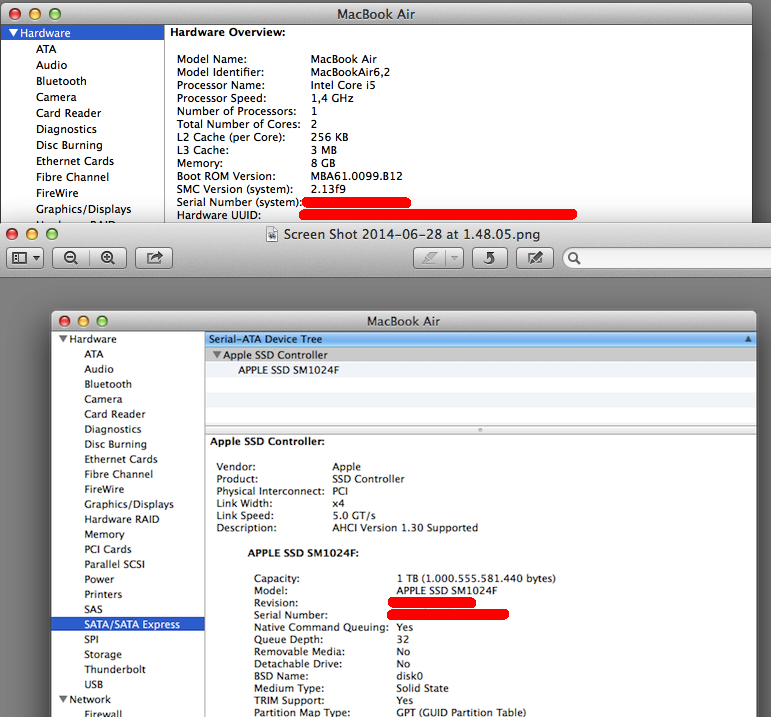Select Thunderbolt in the lower sidebar

[x=115, y=669]
